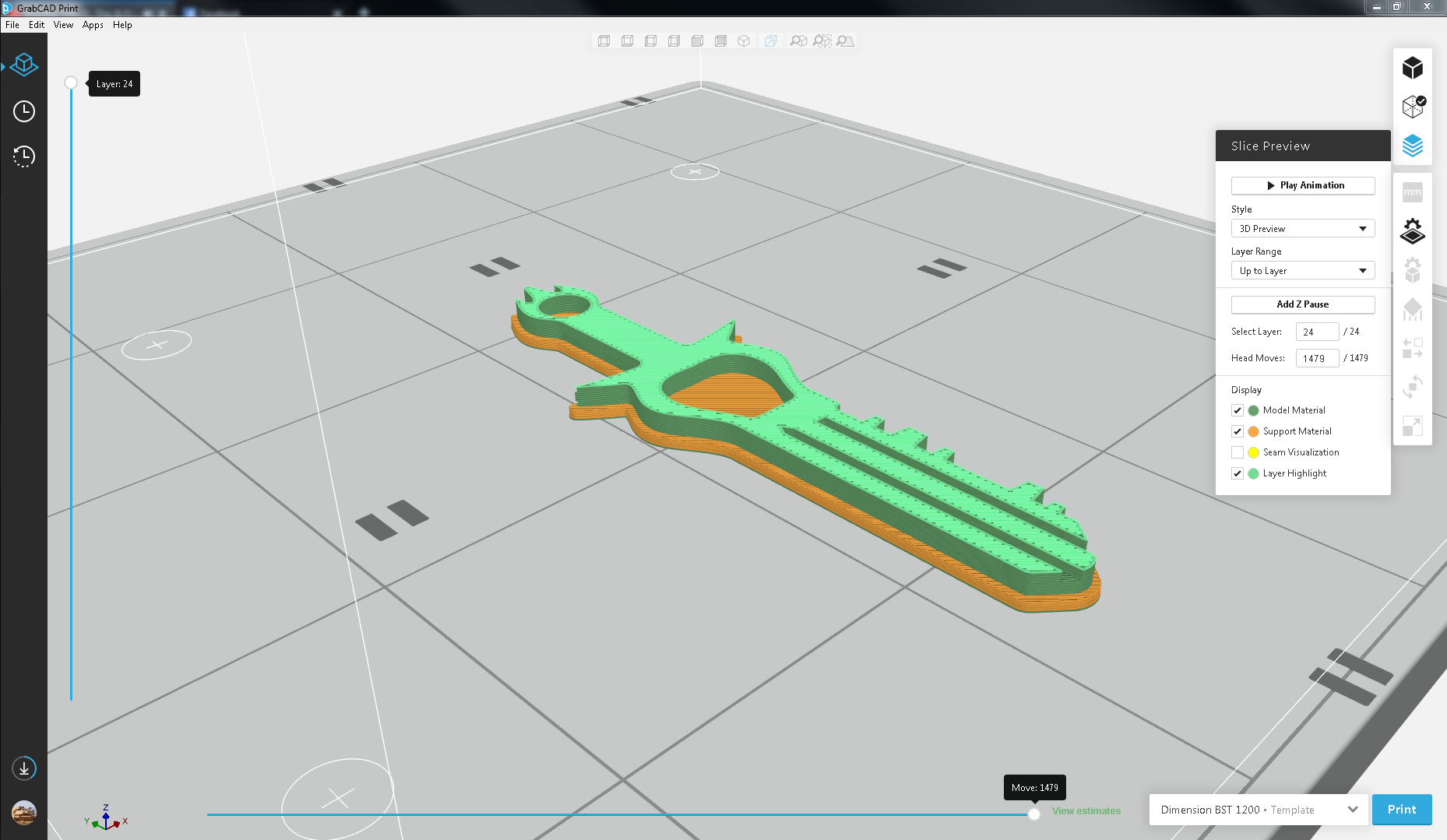This screenshot has height=840, width=1447.
Task: Open the View menu
Action: pos(63,25)
